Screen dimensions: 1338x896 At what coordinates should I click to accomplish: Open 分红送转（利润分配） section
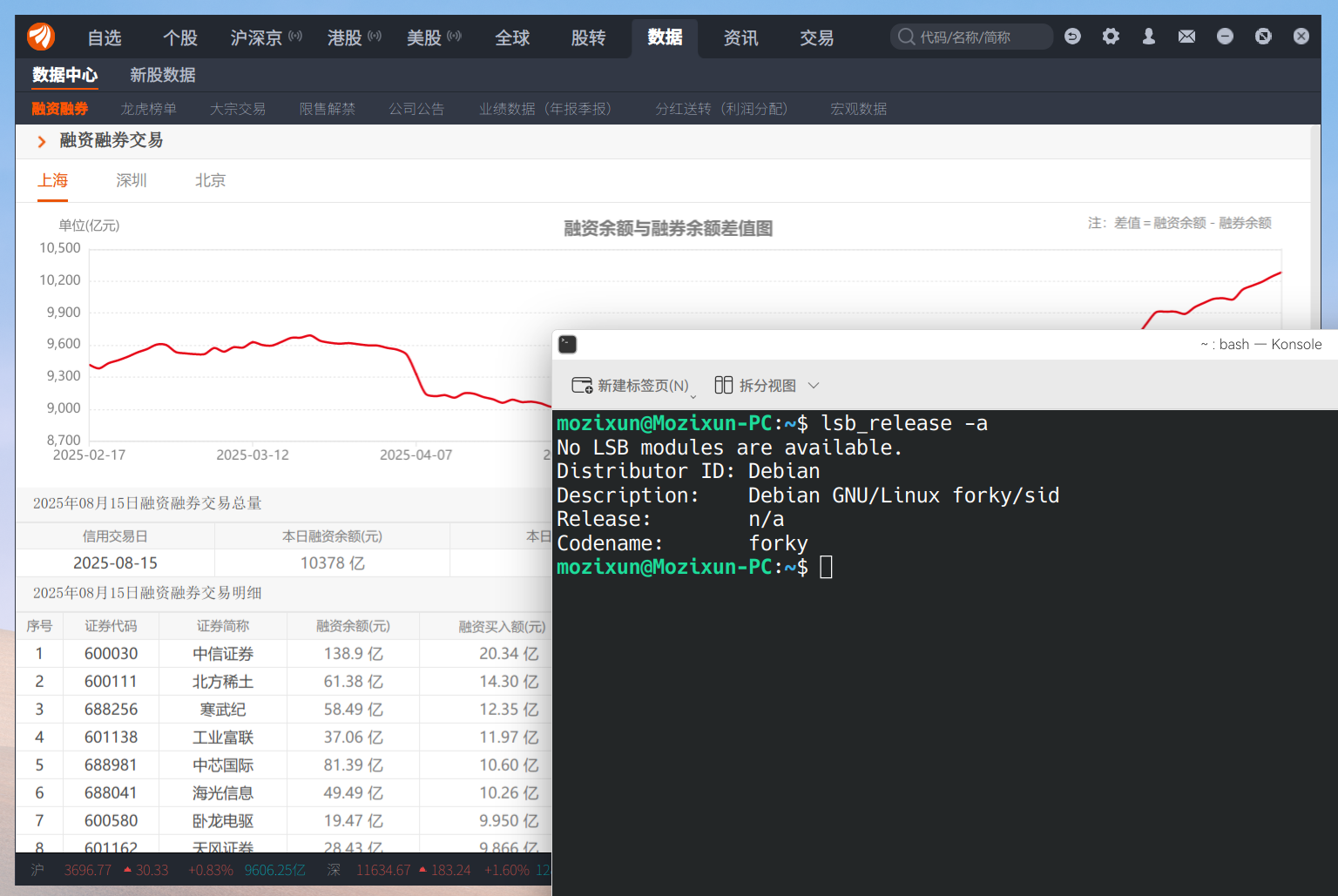(724, 109)
